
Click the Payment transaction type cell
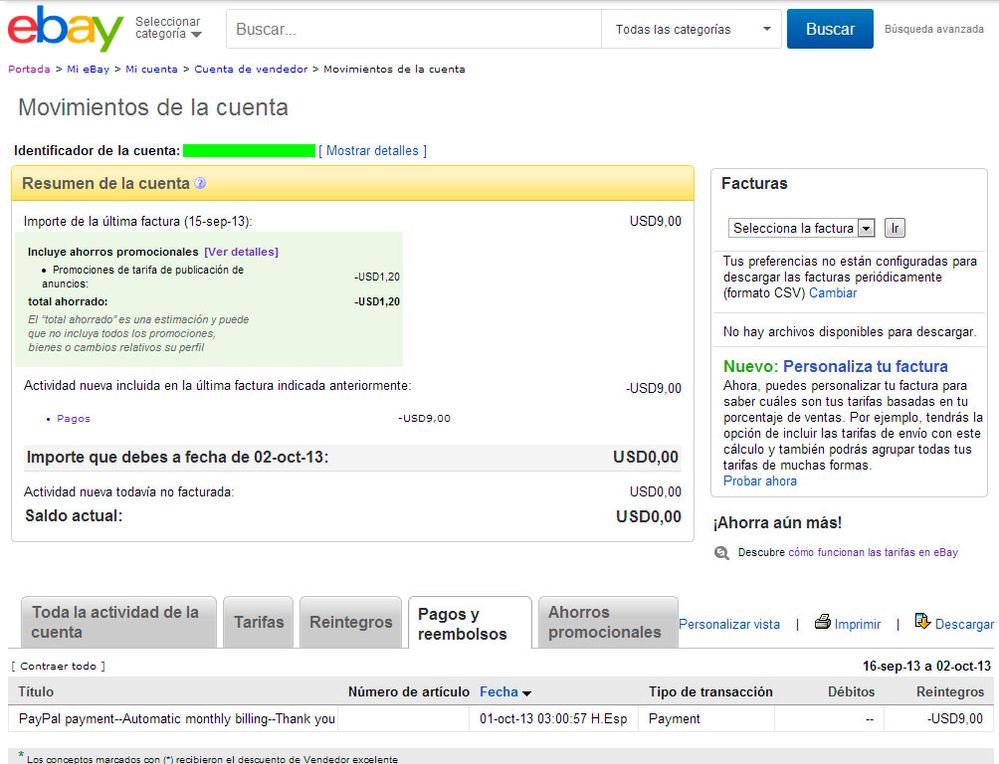(x=674, y=719)
